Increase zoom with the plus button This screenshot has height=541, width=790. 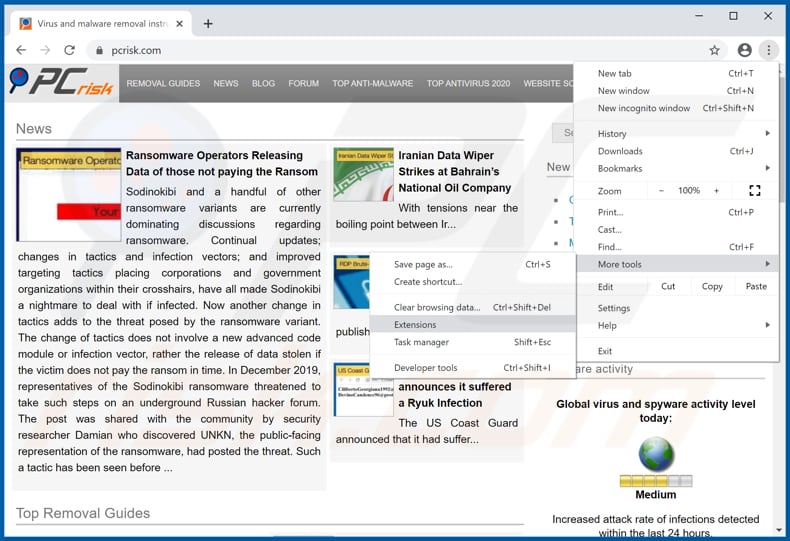tap(716, 191)
